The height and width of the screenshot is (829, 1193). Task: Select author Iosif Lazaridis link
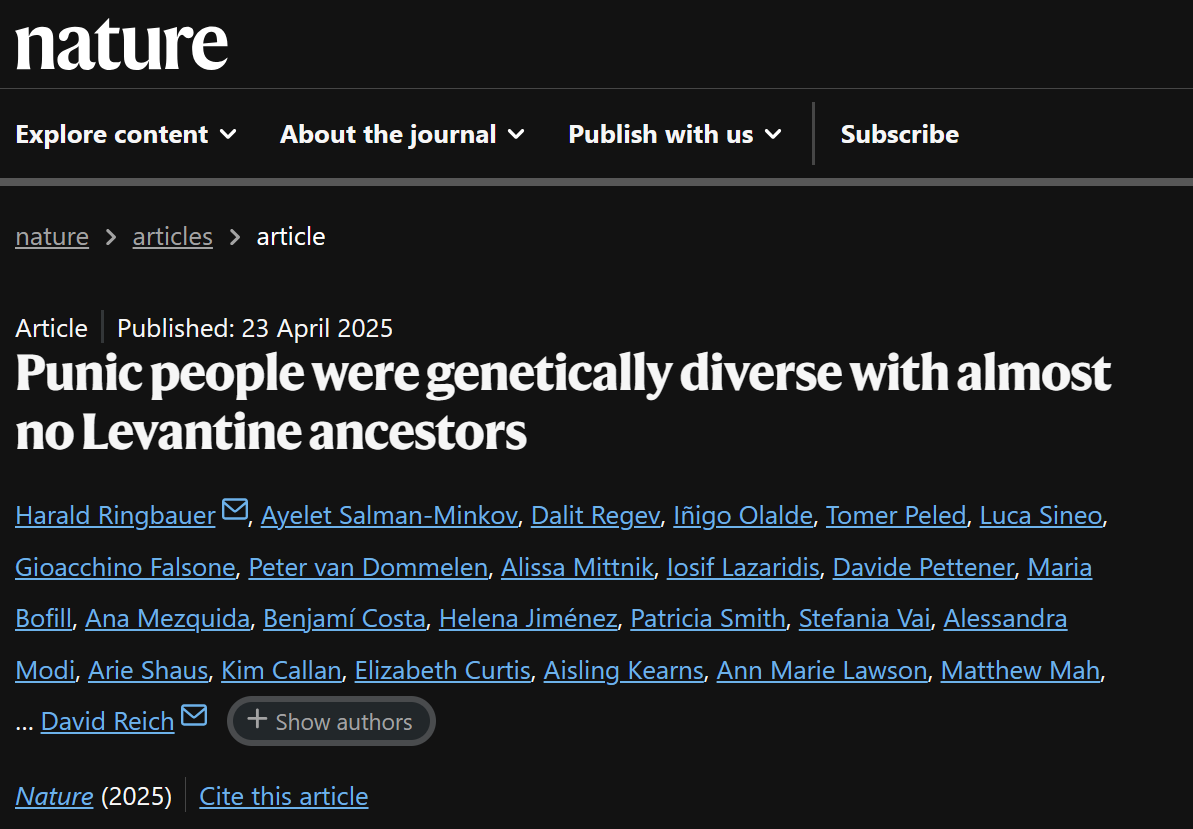[743, 567]
